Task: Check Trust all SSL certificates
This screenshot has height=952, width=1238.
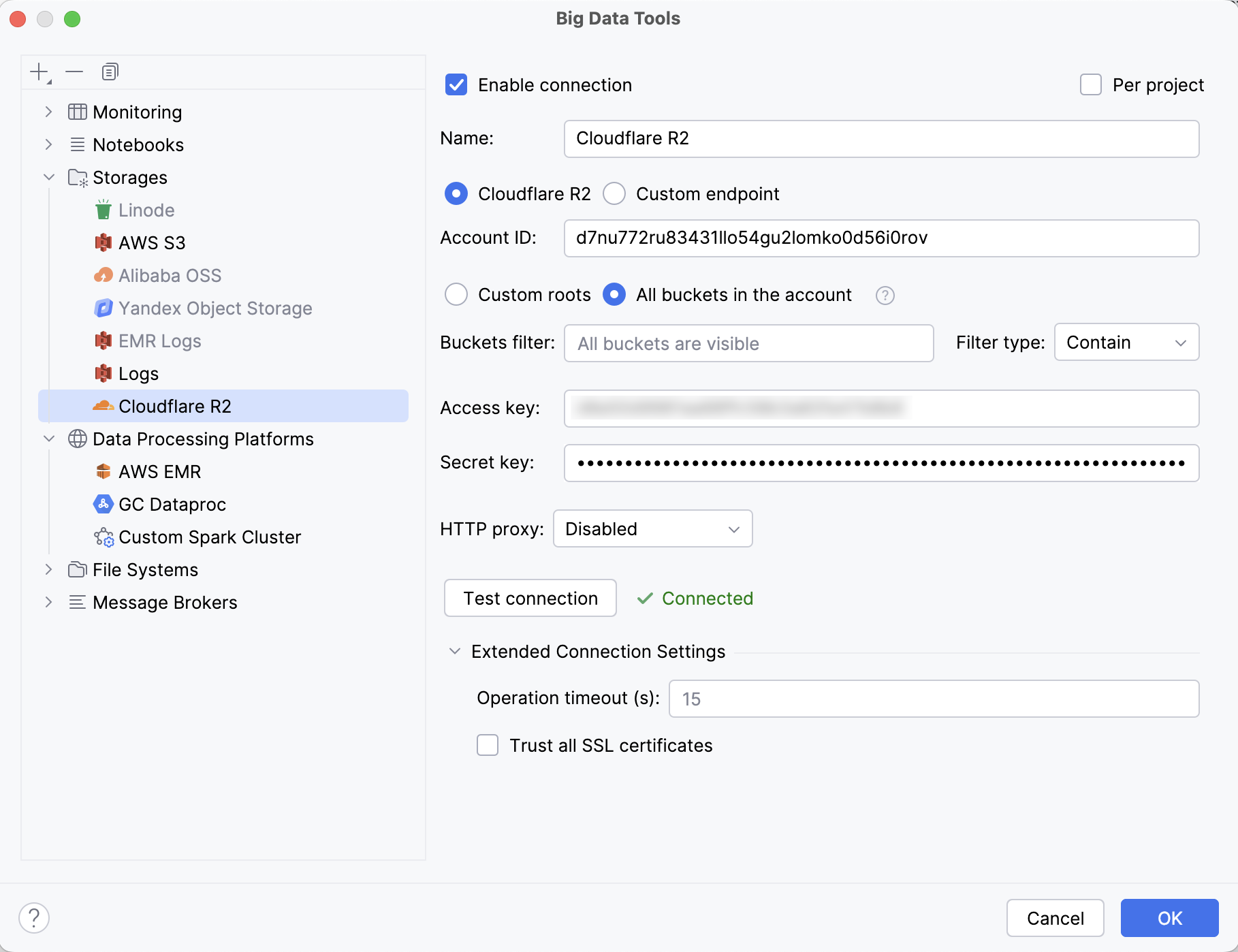Action: (487, 745)
